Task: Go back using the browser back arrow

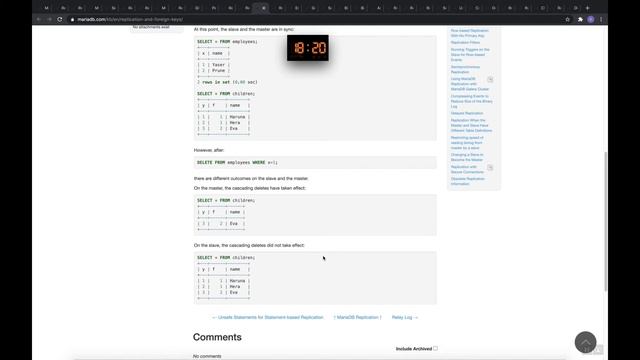Action: [x=39, y=19]
